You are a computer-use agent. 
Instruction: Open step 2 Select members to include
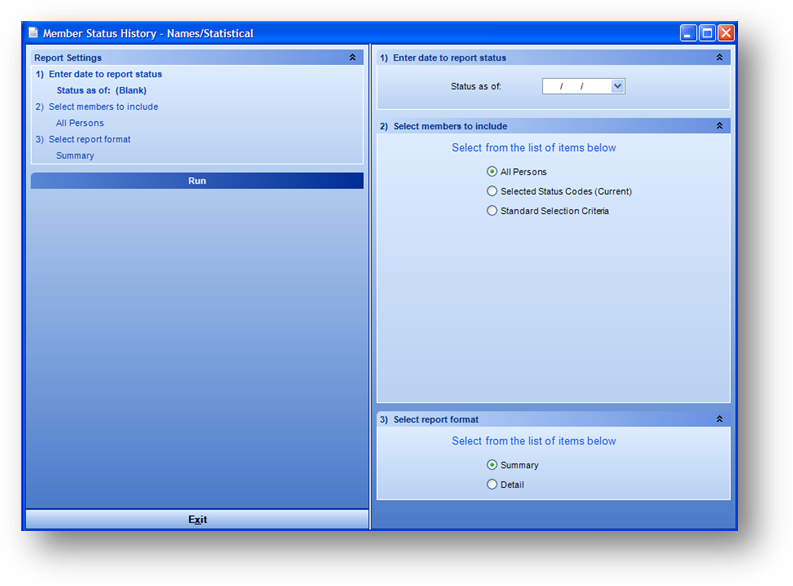(x=102, y=107)
